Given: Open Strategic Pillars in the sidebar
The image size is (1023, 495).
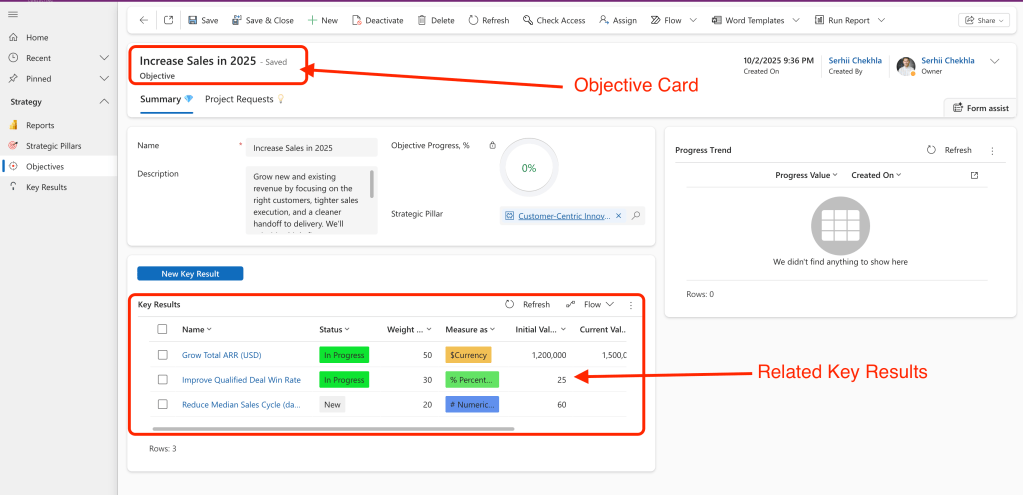Looking at the screenshot, I should [53, 146].
